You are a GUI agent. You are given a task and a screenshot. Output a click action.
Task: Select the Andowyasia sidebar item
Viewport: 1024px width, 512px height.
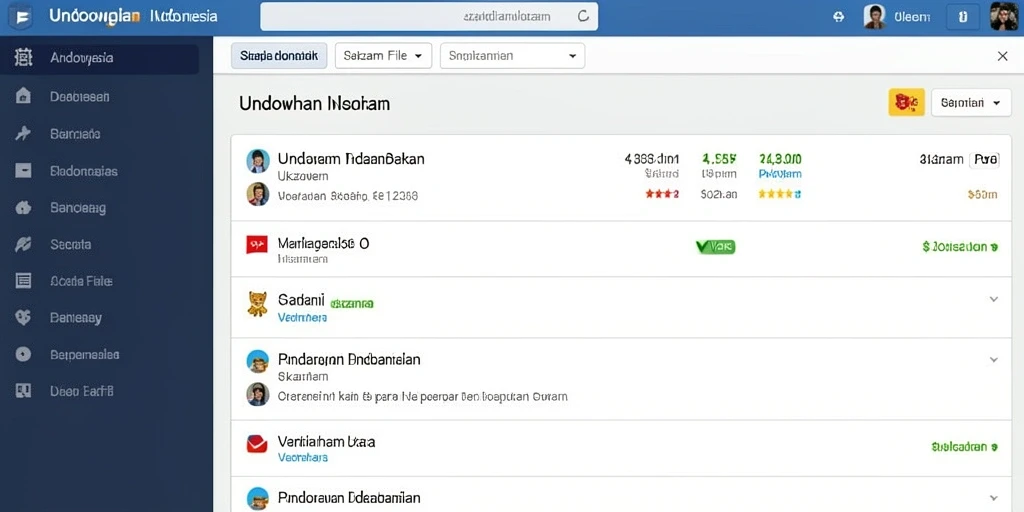click(x=99, y=58)
